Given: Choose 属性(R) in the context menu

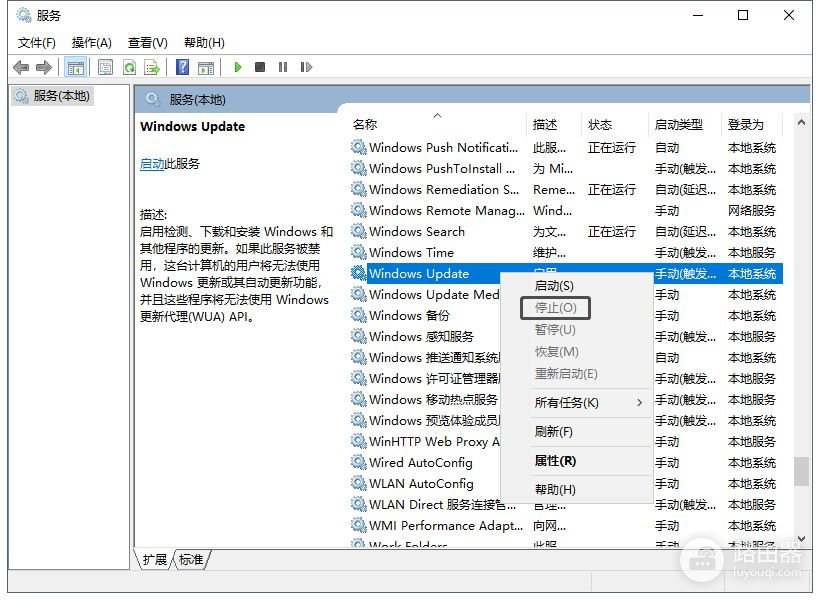Looking at the screenshot, I should (x=555, y=461).
